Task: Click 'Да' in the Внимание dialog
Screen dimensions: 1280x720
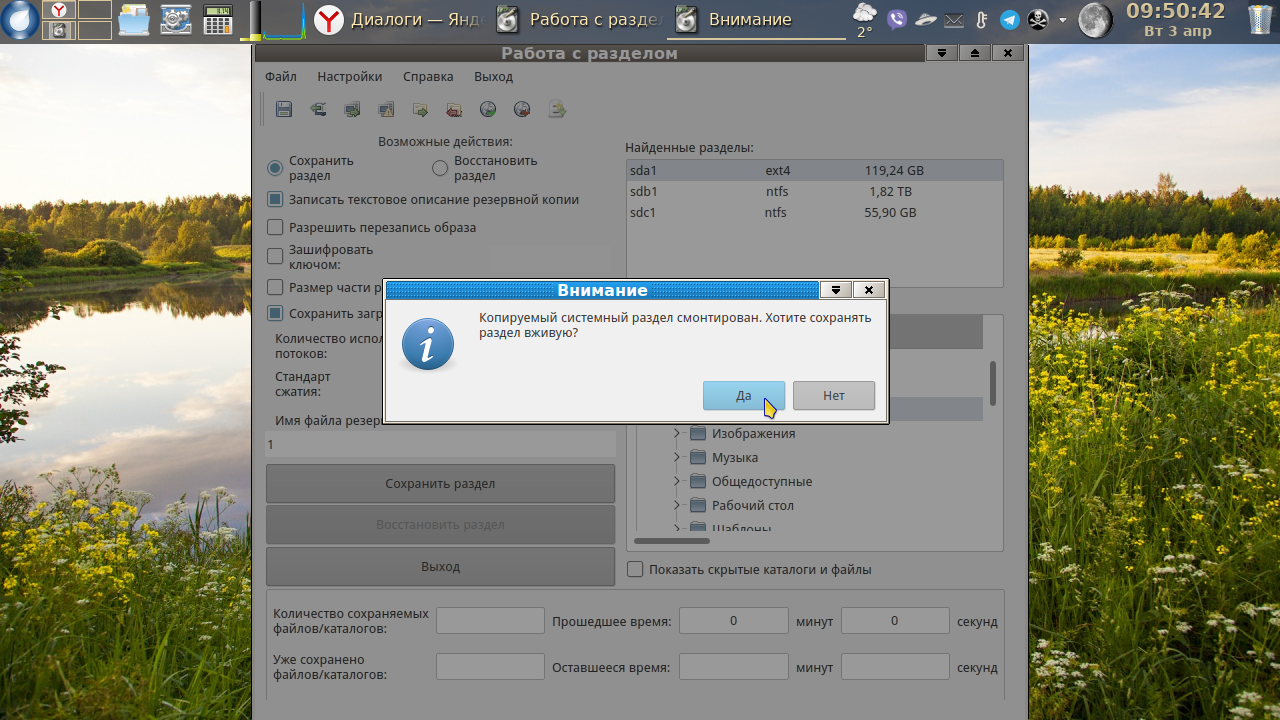Action: (743, 395)
